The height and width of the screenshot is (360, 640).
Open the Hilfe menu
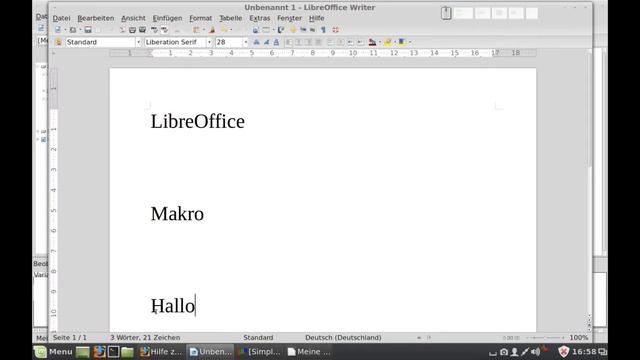pos(316,18)
